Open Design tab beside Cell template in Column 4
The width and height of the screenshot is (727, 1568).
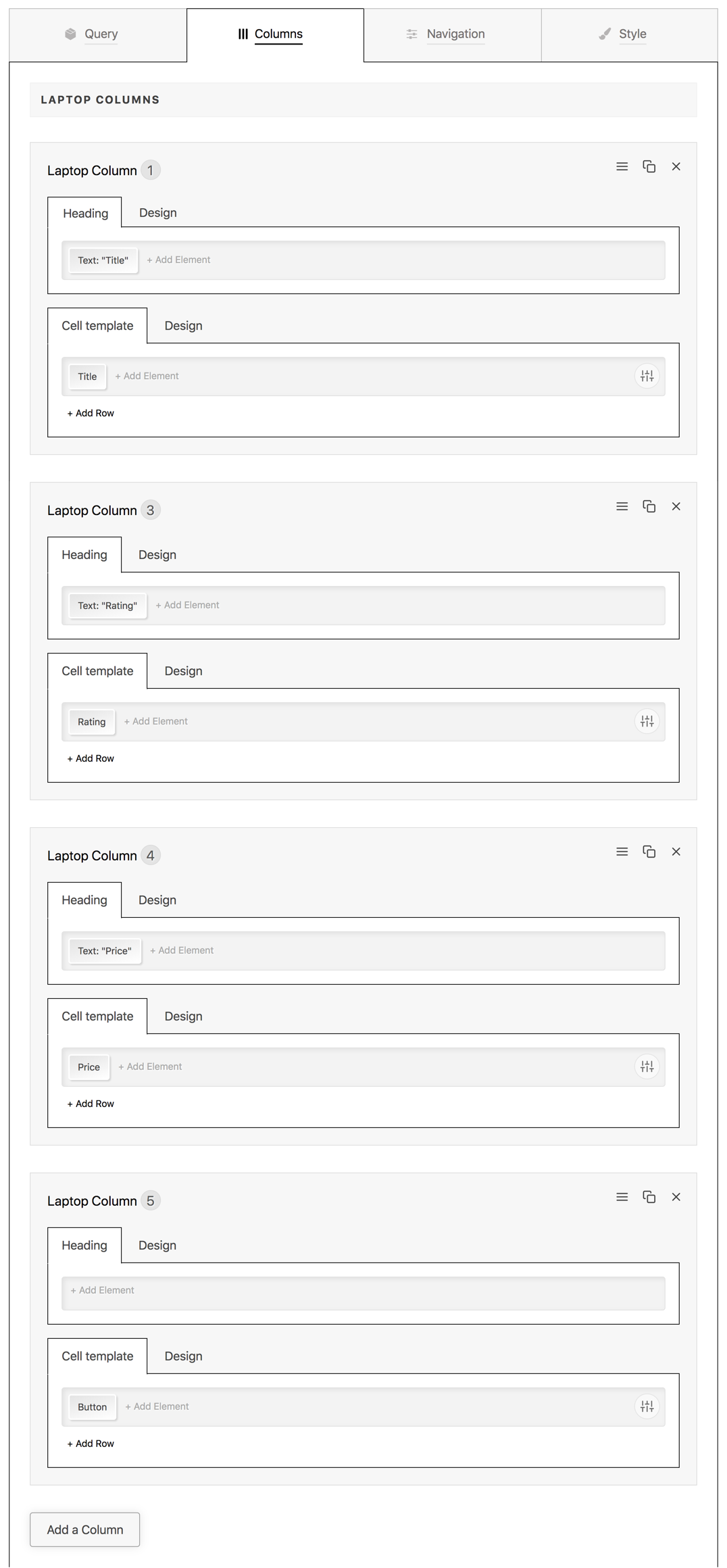coord(183,1016)
